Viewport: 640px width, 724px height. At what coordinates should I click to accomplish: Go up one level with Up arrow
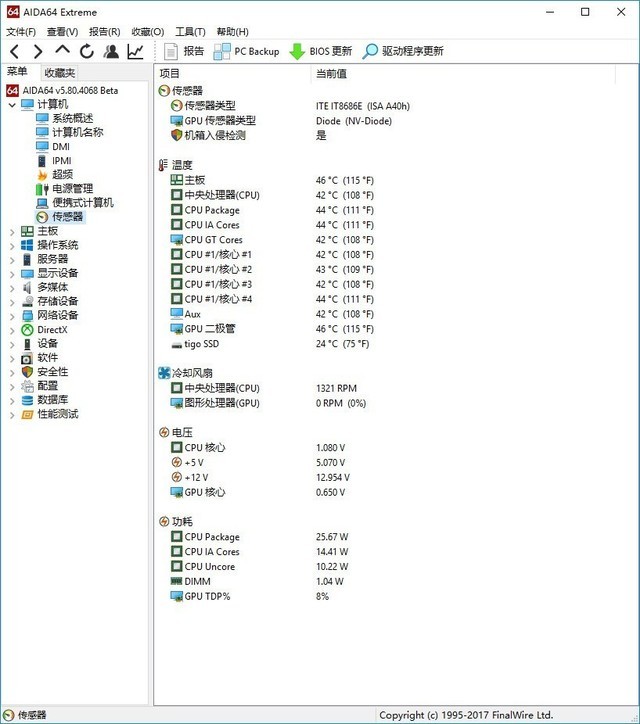point(62,50)
